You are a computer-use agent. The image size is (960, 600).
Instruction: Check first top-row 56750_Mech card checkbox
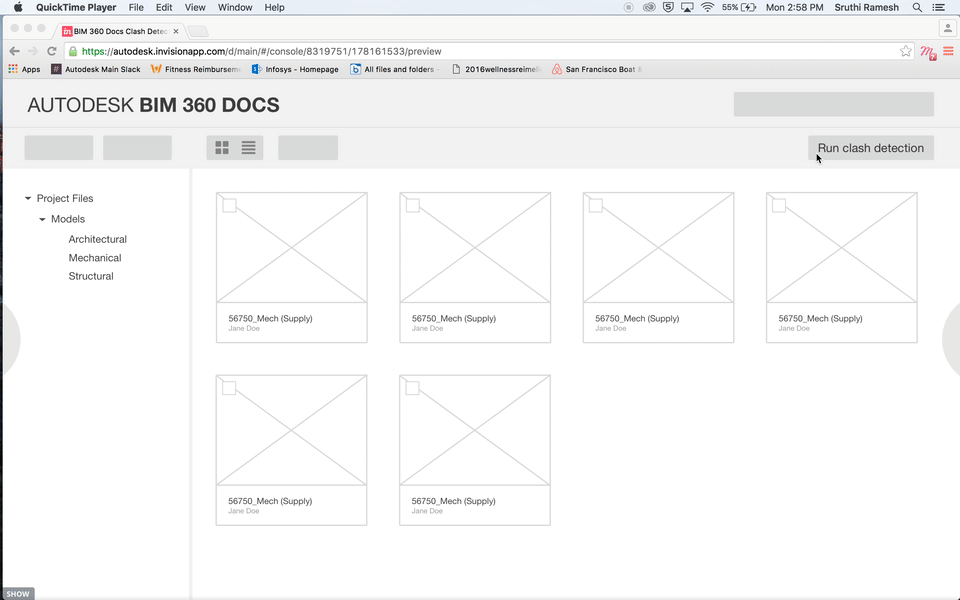230,206
